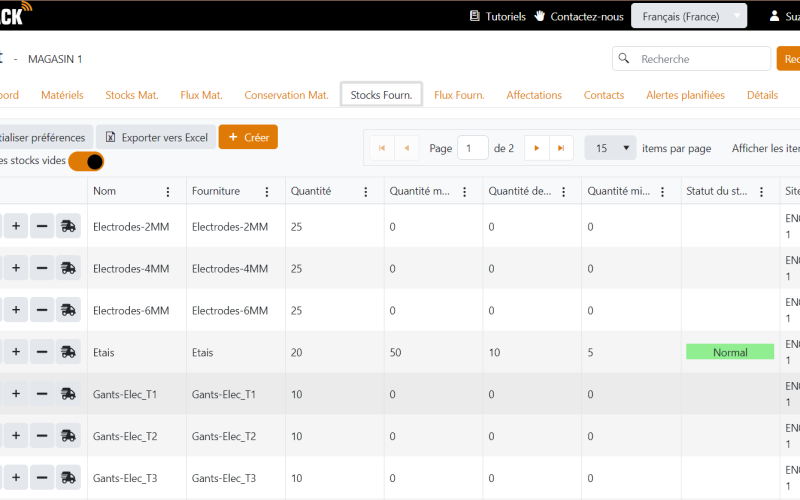
Task: Sort by Quantité column header
Action: pyautogui.click(x=311, y=191)
